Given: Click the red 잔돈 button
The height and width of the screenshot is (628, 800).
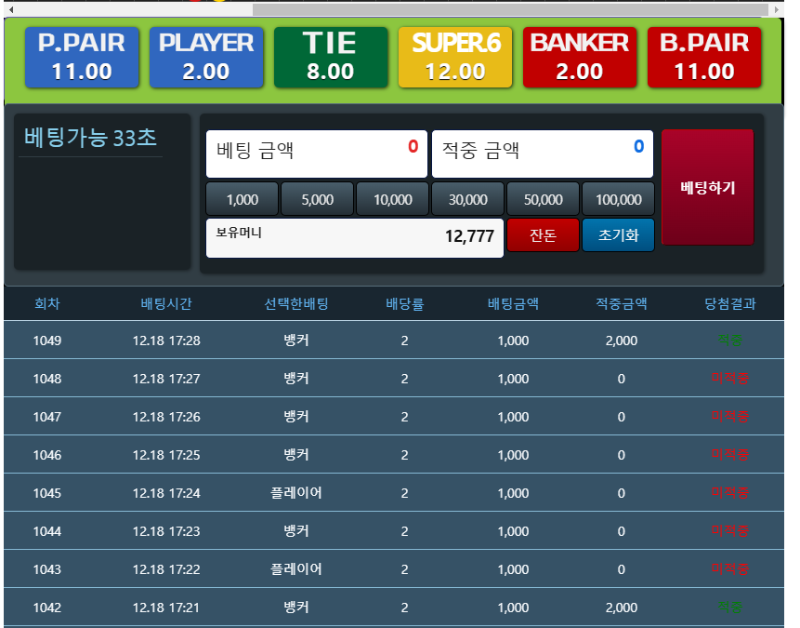Looking at the screenshot, I should [x=543, y=235].
